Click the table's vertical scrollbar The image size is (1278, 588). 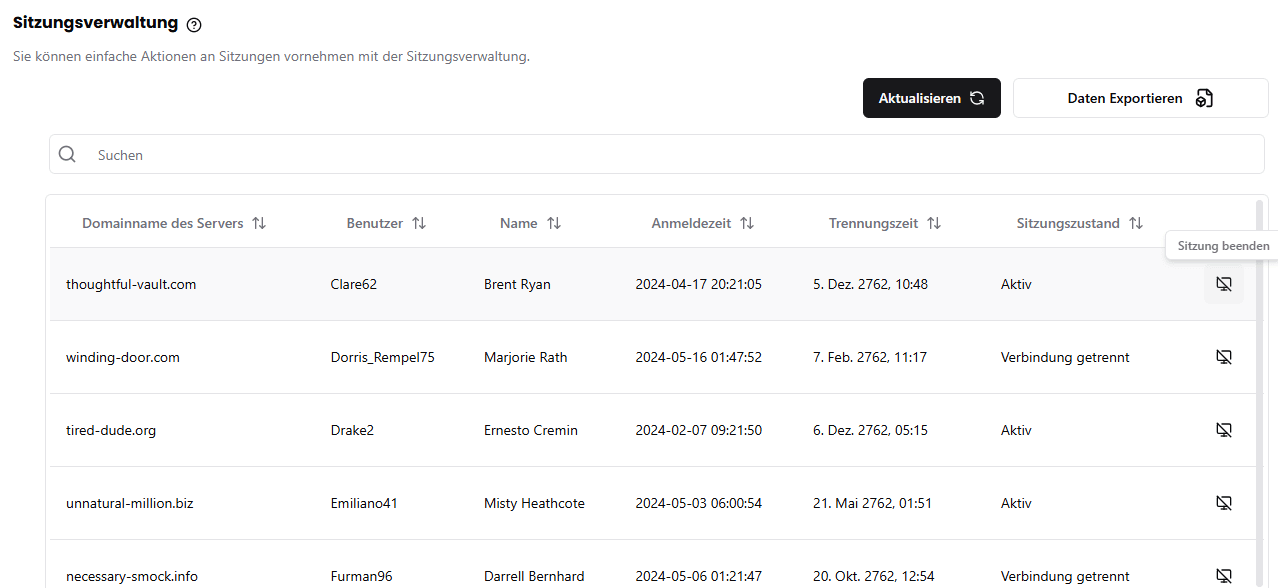tap(1259, 392)
